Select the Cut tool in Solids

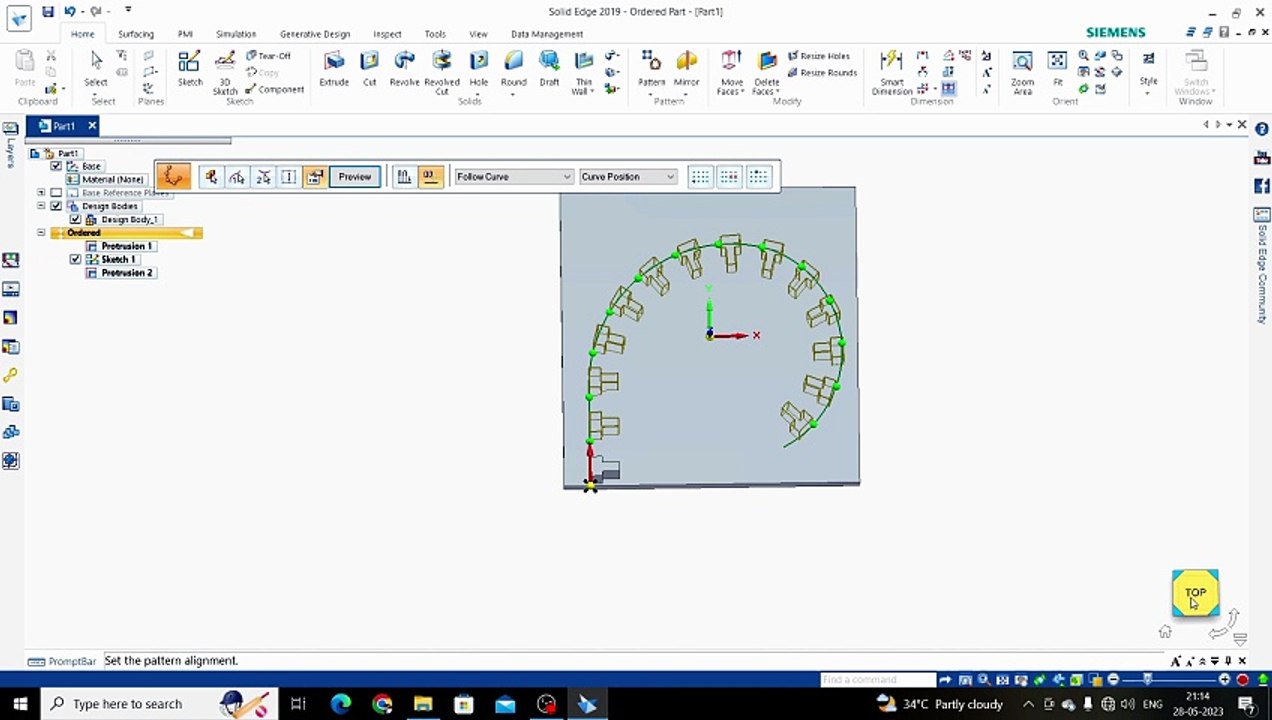369,68
